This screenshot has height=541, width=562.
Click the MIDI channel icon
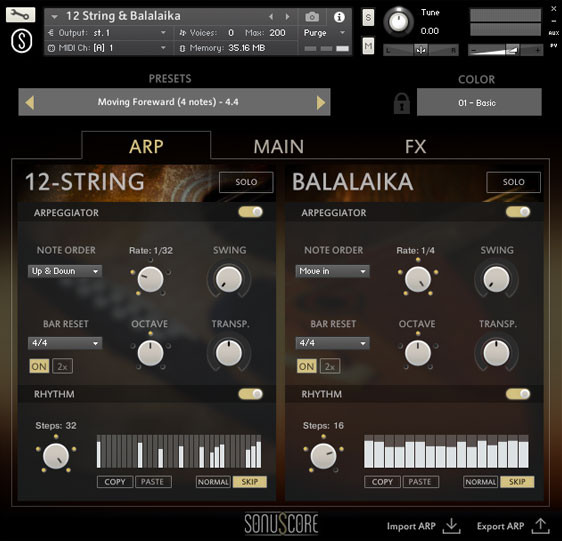point(51,48)
